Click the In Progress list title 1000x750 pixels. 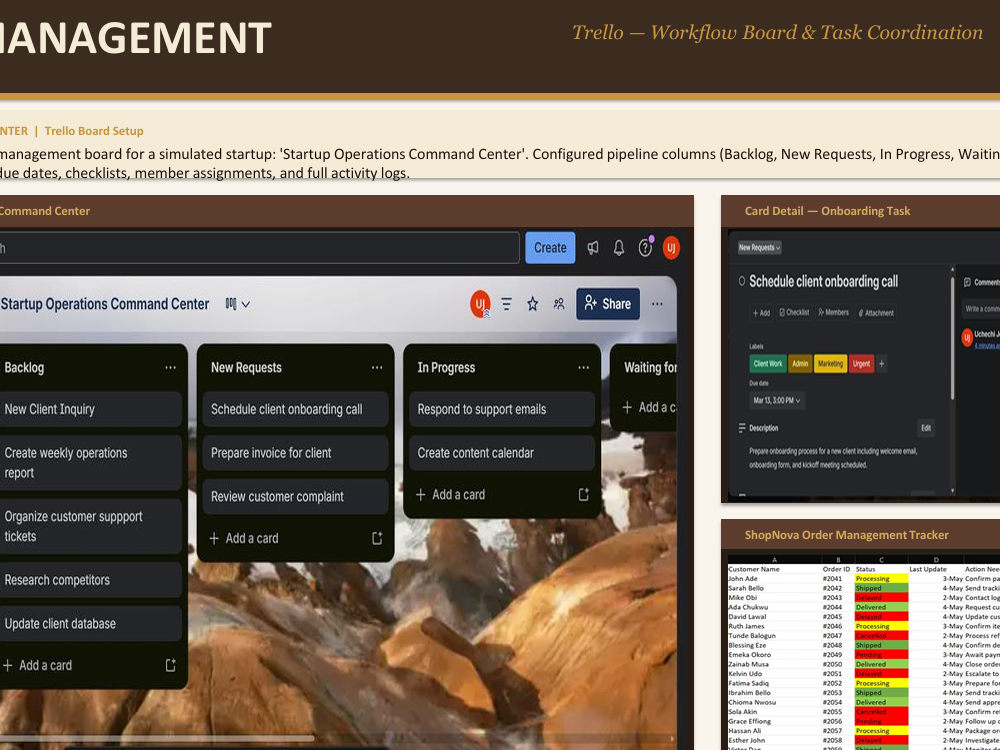(446, 367)
